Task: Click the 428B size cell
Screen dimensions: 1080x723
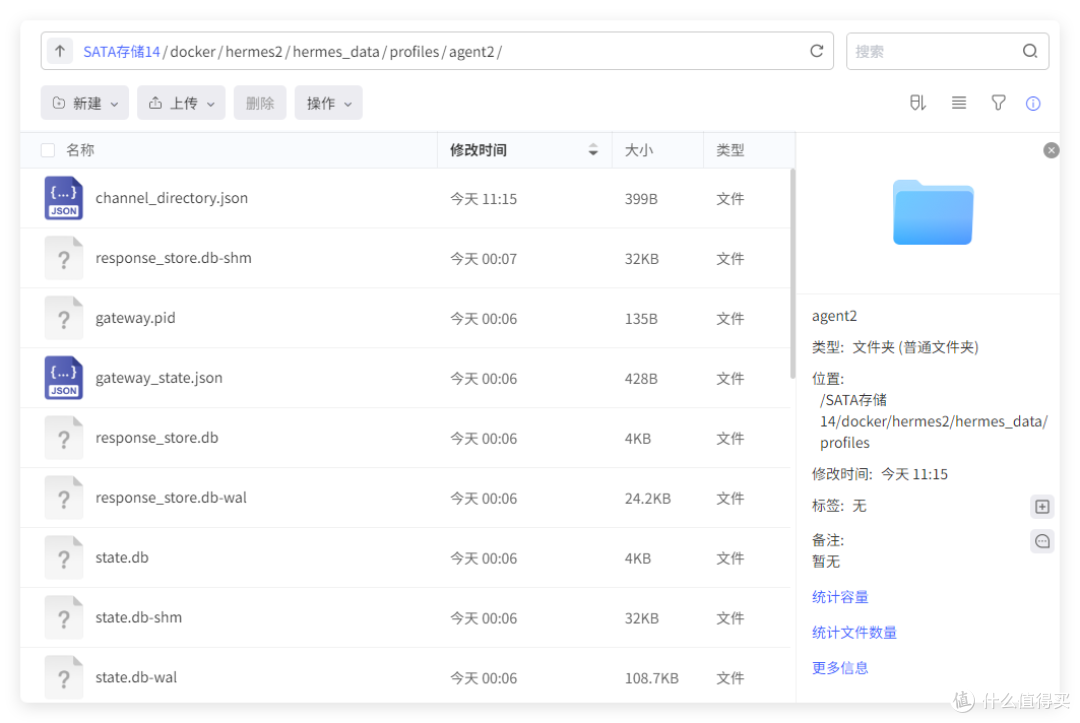Action: pyautogui.click(x=641, y=379)
